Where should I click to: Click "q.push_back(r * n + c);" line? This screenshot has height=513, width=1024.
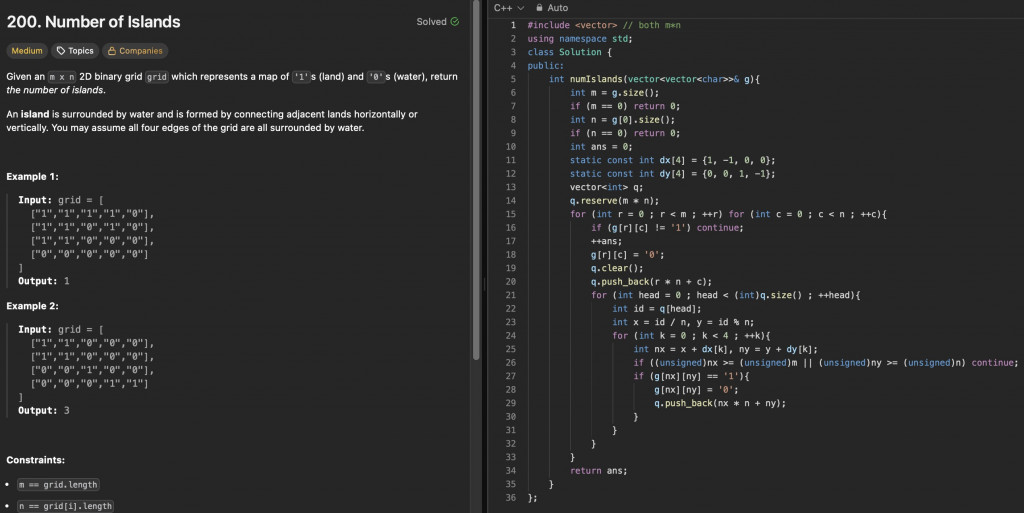click(652, 282)
